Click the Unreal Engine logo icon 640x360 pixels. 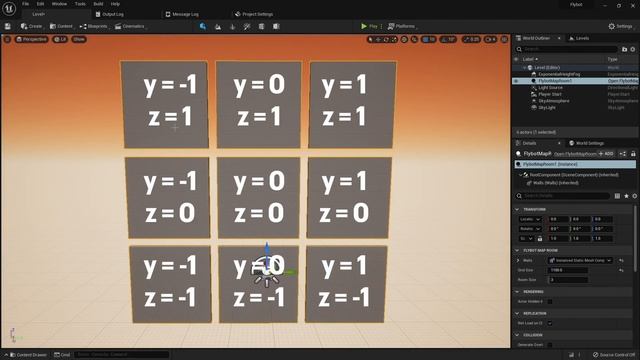9,8
